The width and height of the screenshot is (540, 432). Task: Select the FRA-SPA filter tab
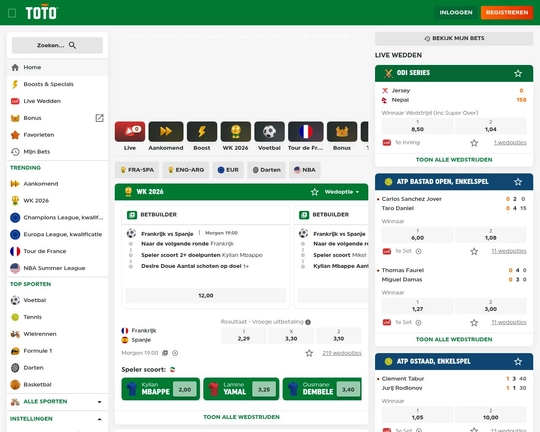pos(137,170)
